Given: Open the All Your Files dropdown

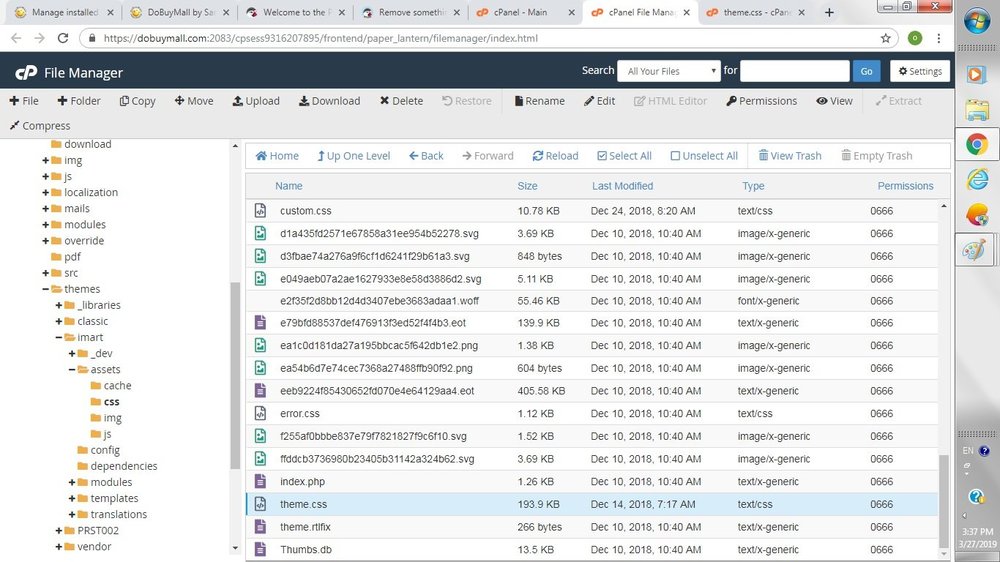Looking at the screenshot, I should (x=668, y=71).
